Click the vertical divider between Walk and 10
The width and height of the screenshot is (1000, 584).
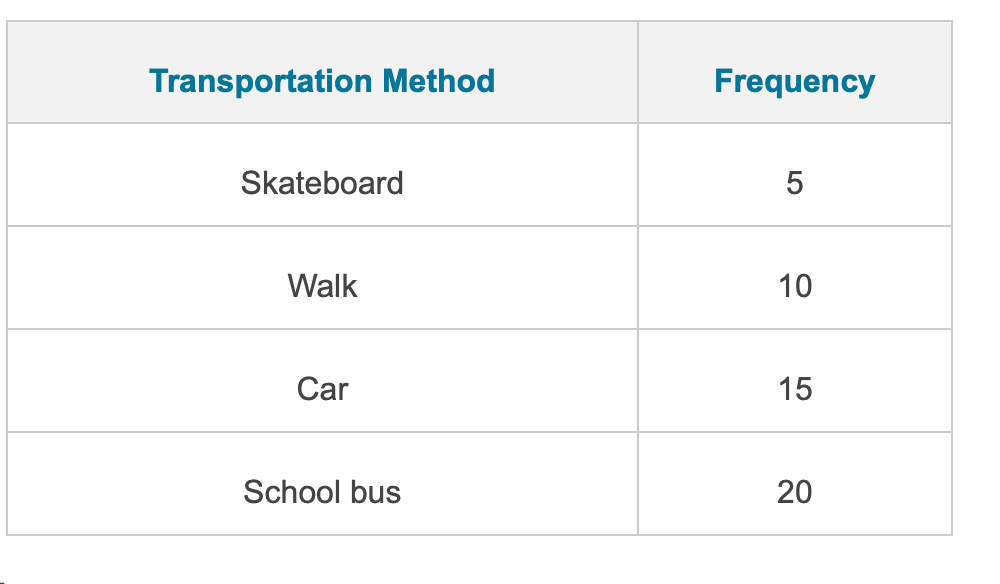tap(638, 277)
